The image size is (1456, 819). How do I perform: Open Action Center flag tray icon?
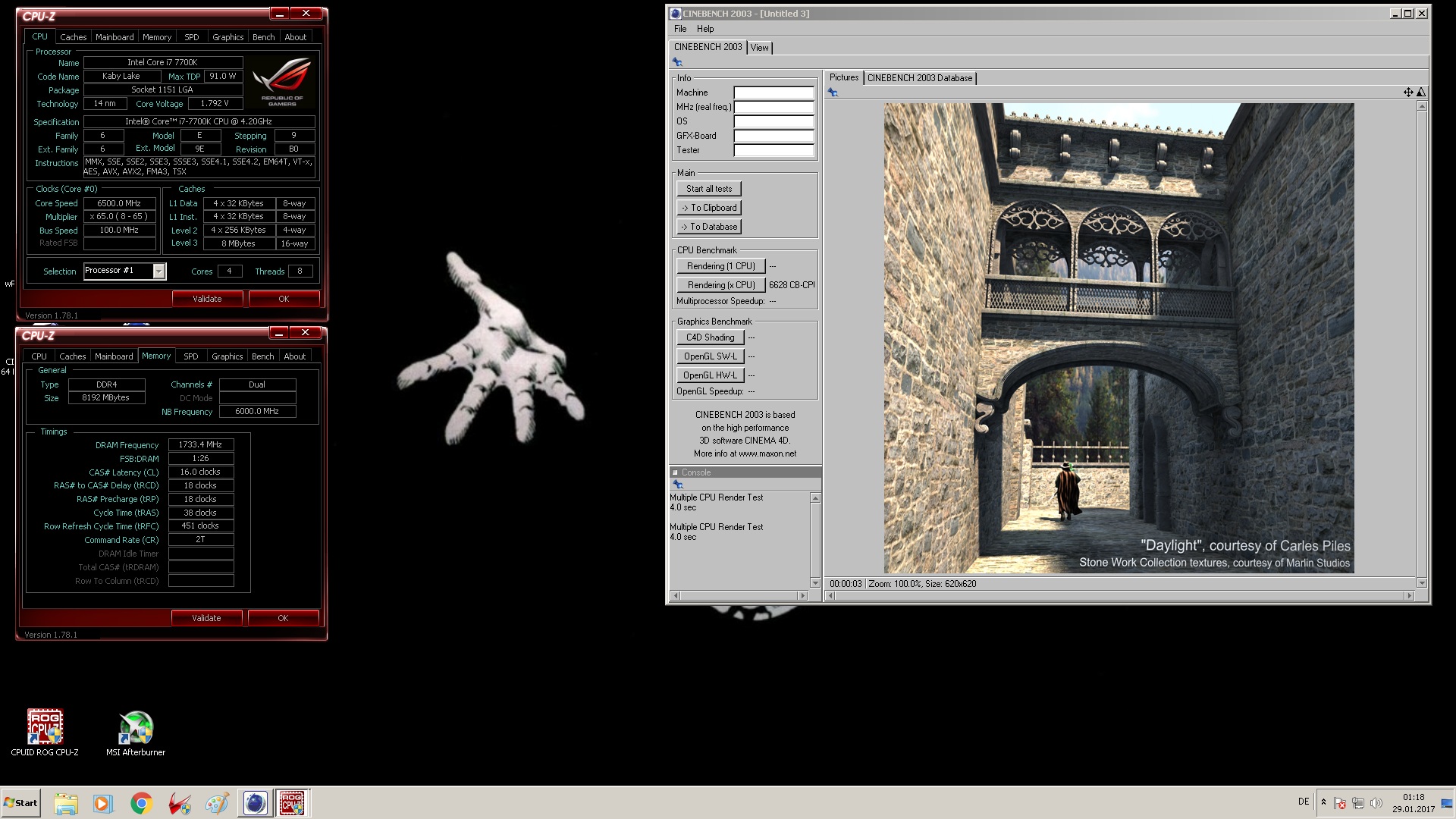[1340, 803]
